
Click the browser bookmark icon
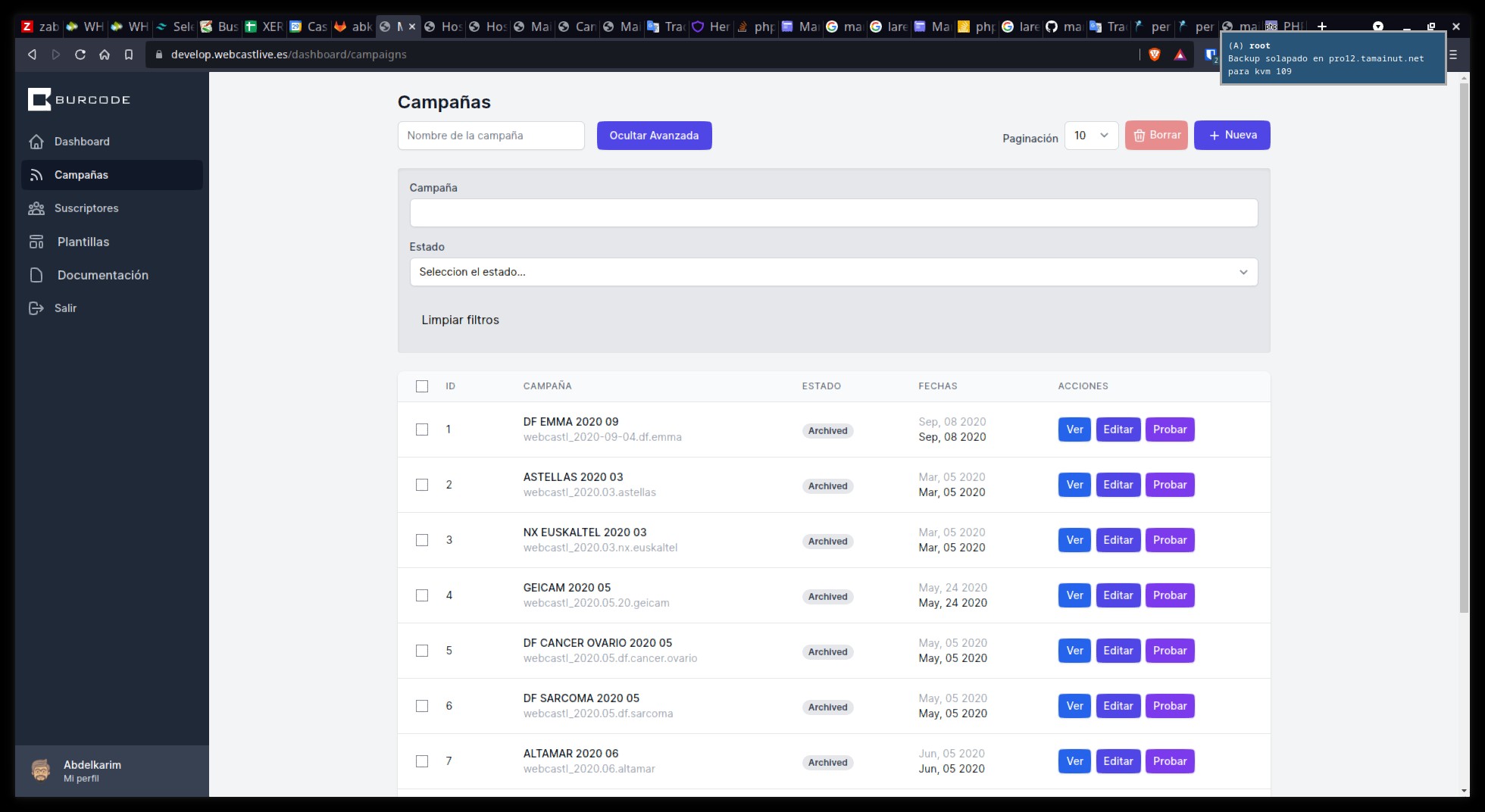[x=129, y=55]
